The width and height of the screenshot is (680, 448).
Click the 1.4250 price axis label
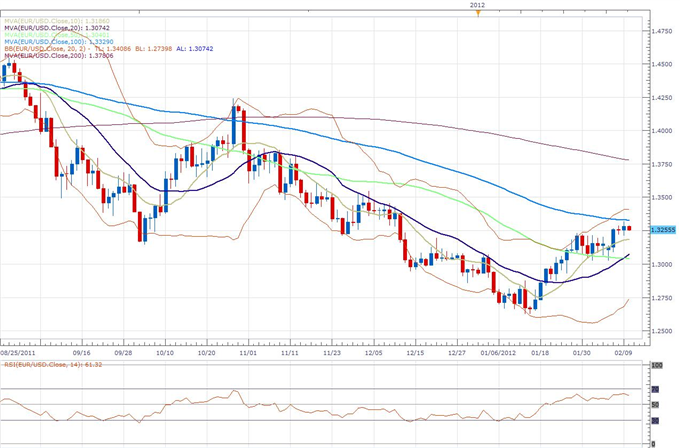coord(662,98)
